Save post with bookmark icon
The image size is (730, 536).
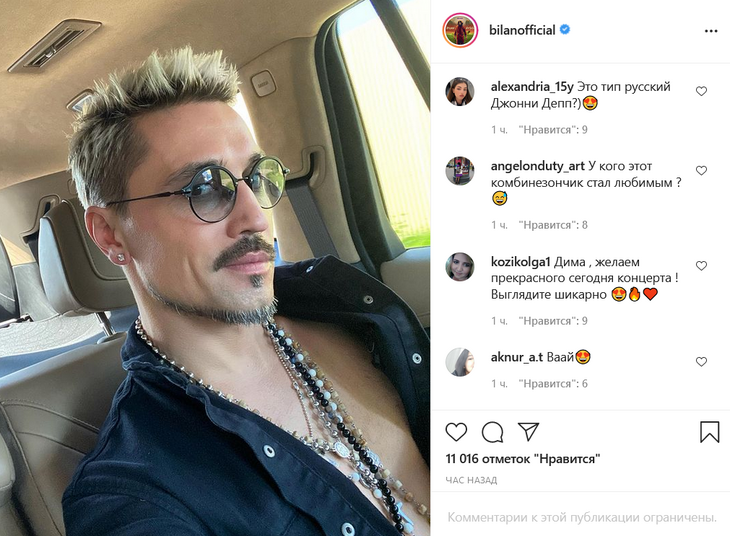point(710,432)
